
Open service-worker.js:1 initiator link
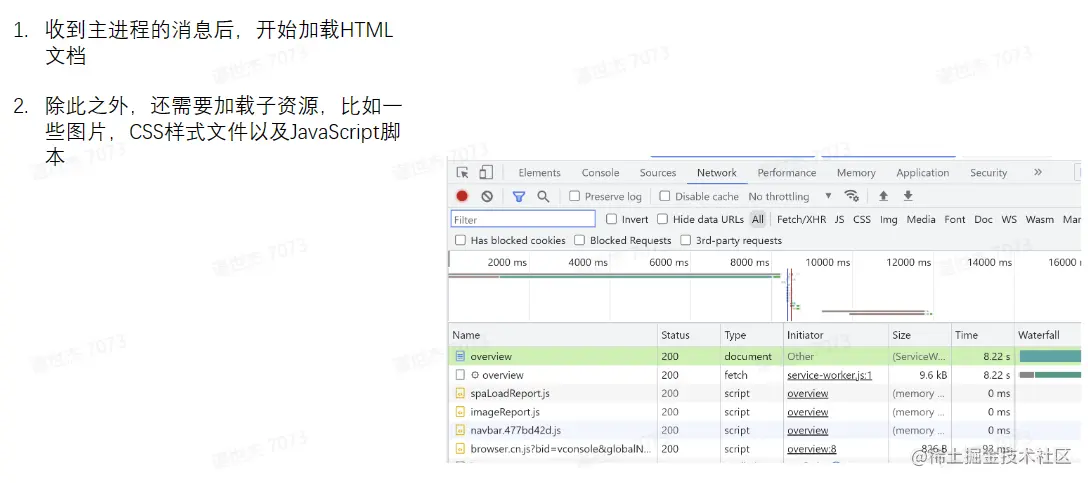pyautogui.click(x=829, y=375)
